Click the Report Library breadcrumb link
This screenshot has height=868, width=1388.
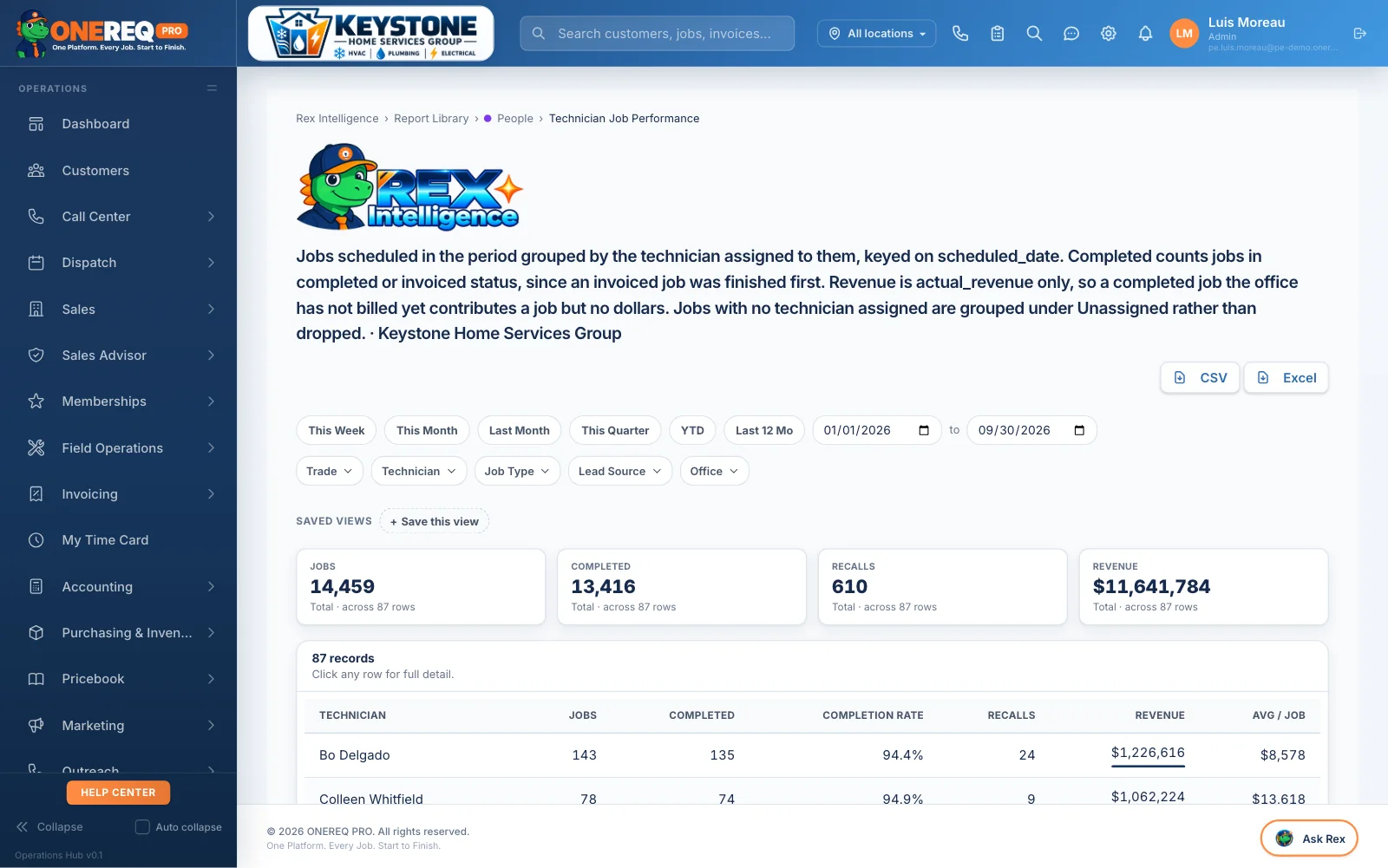431,119
